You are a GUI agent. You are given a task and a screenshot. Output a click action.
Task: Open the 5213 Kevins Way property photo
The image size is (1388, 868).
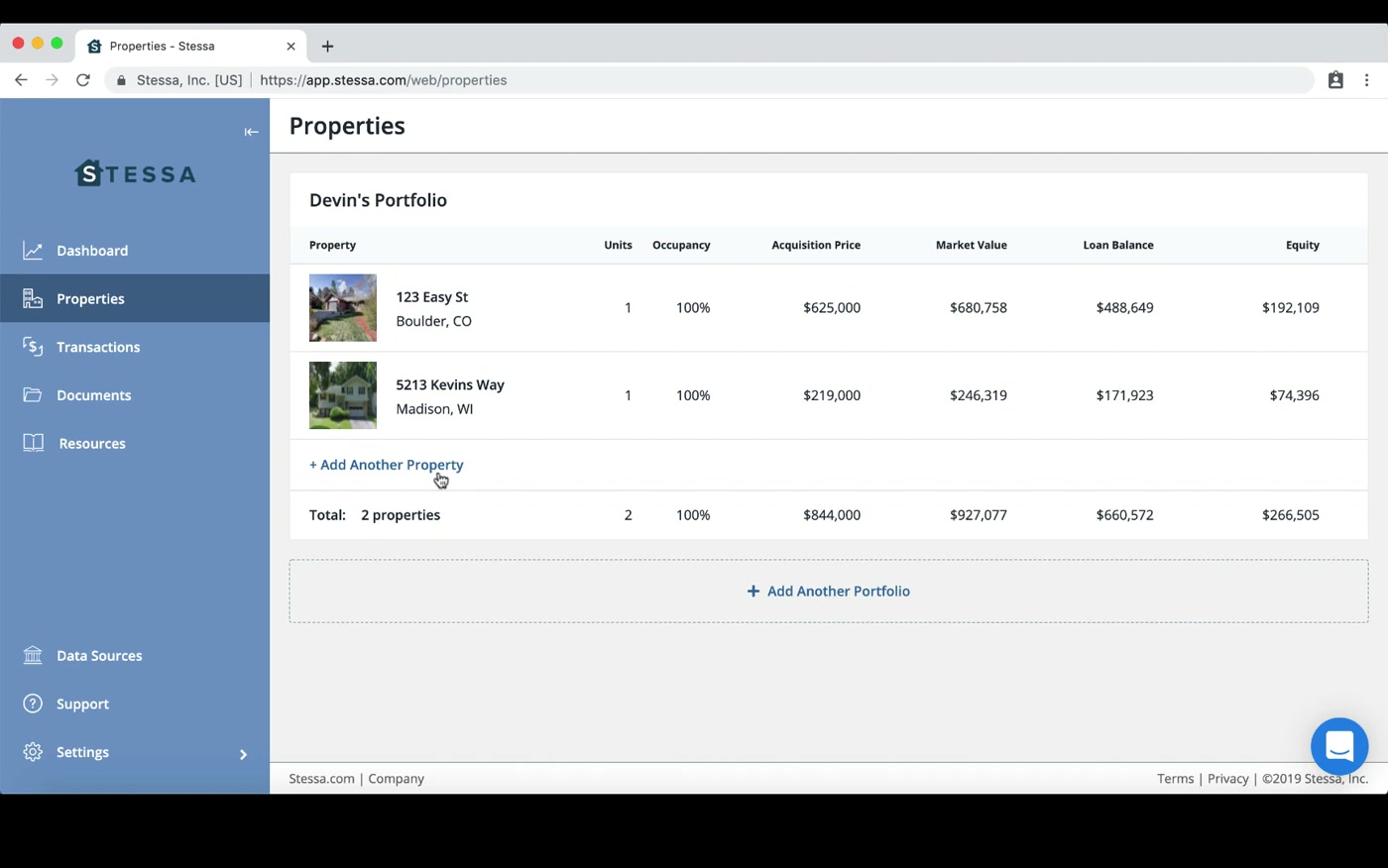tap(343, 395)
